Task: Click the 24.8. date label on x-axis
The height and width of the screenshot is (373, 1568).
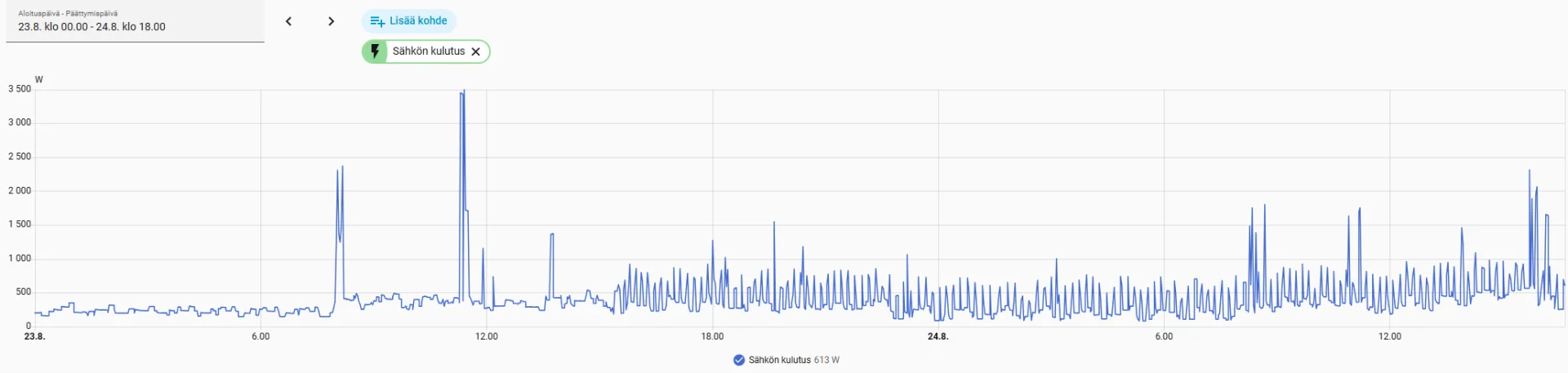Action: pos(938,336)
